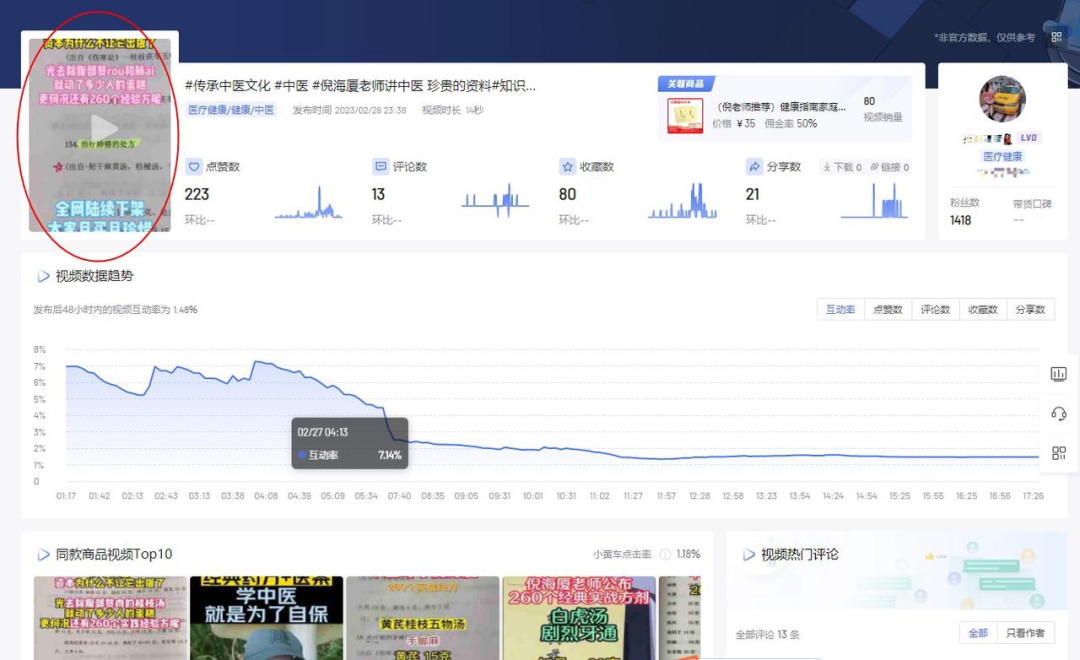
Task: Click the QR code icon at top right
Action: coord(1056,37)
